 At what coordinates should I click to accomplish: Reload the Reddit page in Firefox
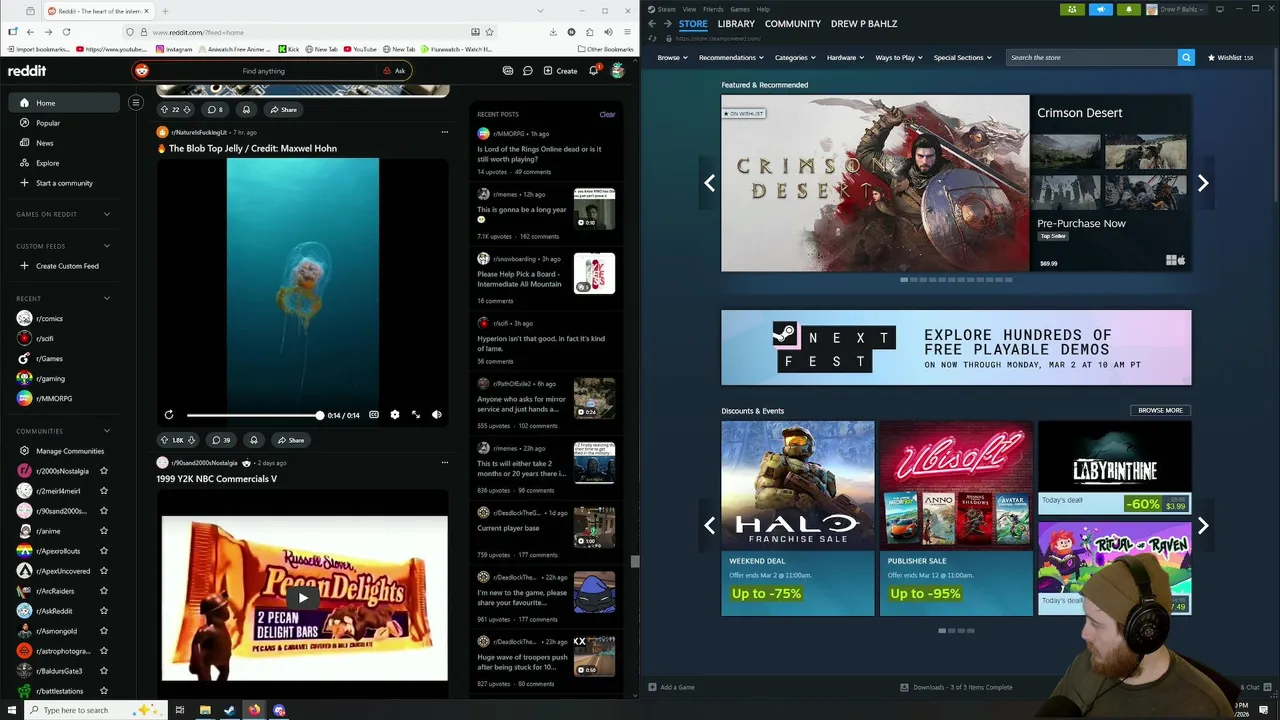pyautogui.click(x=66, y=32)
